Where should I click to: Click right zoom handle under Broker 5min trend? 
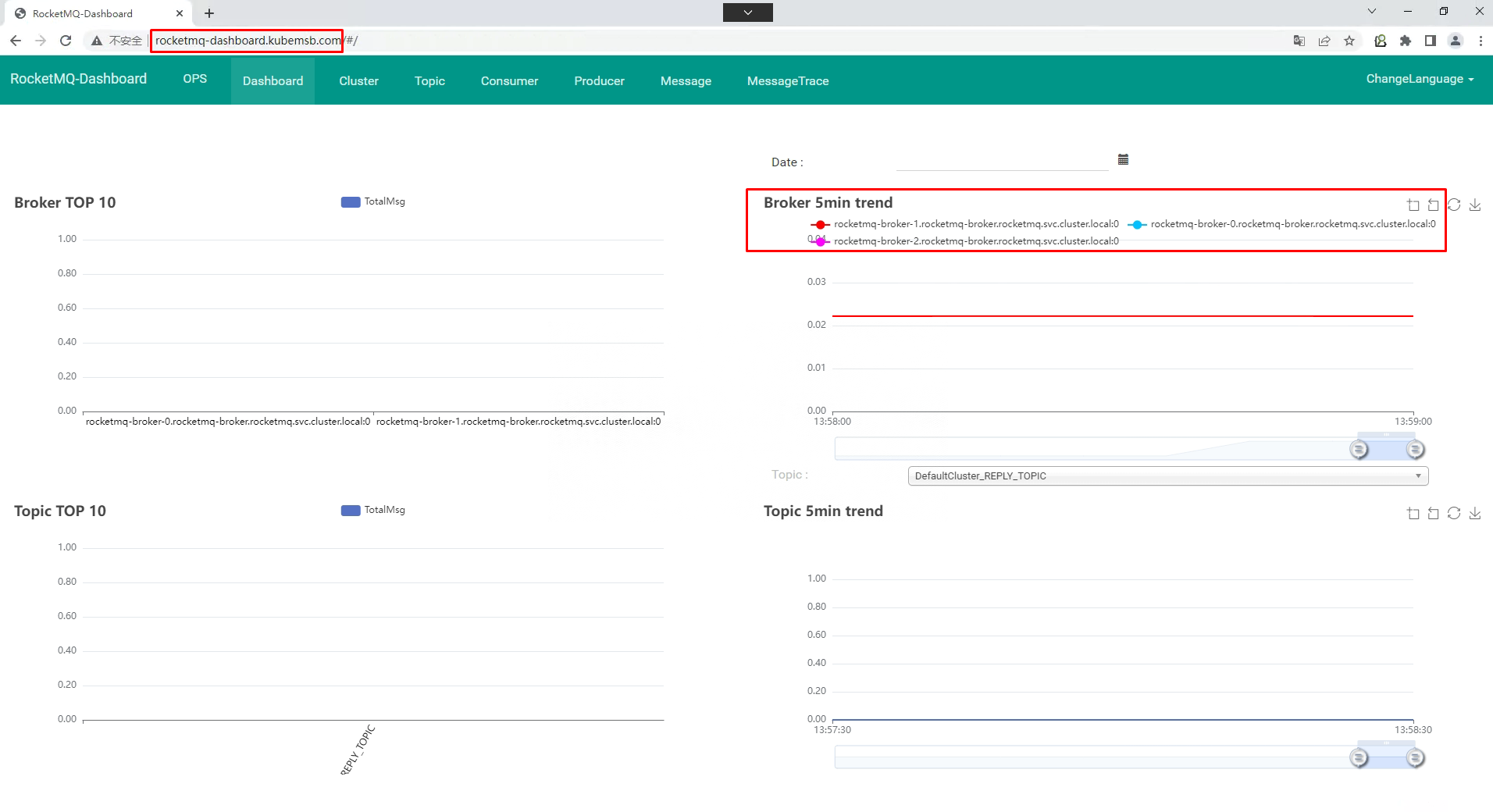coord(1416,450)
